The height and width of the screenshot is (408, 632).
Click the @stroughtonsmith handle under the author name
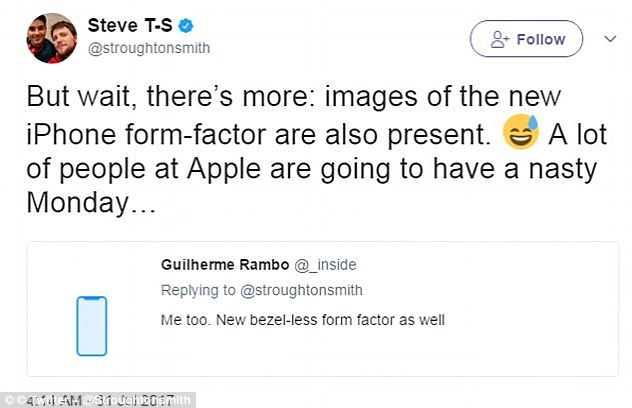click(x=148, y=47)
